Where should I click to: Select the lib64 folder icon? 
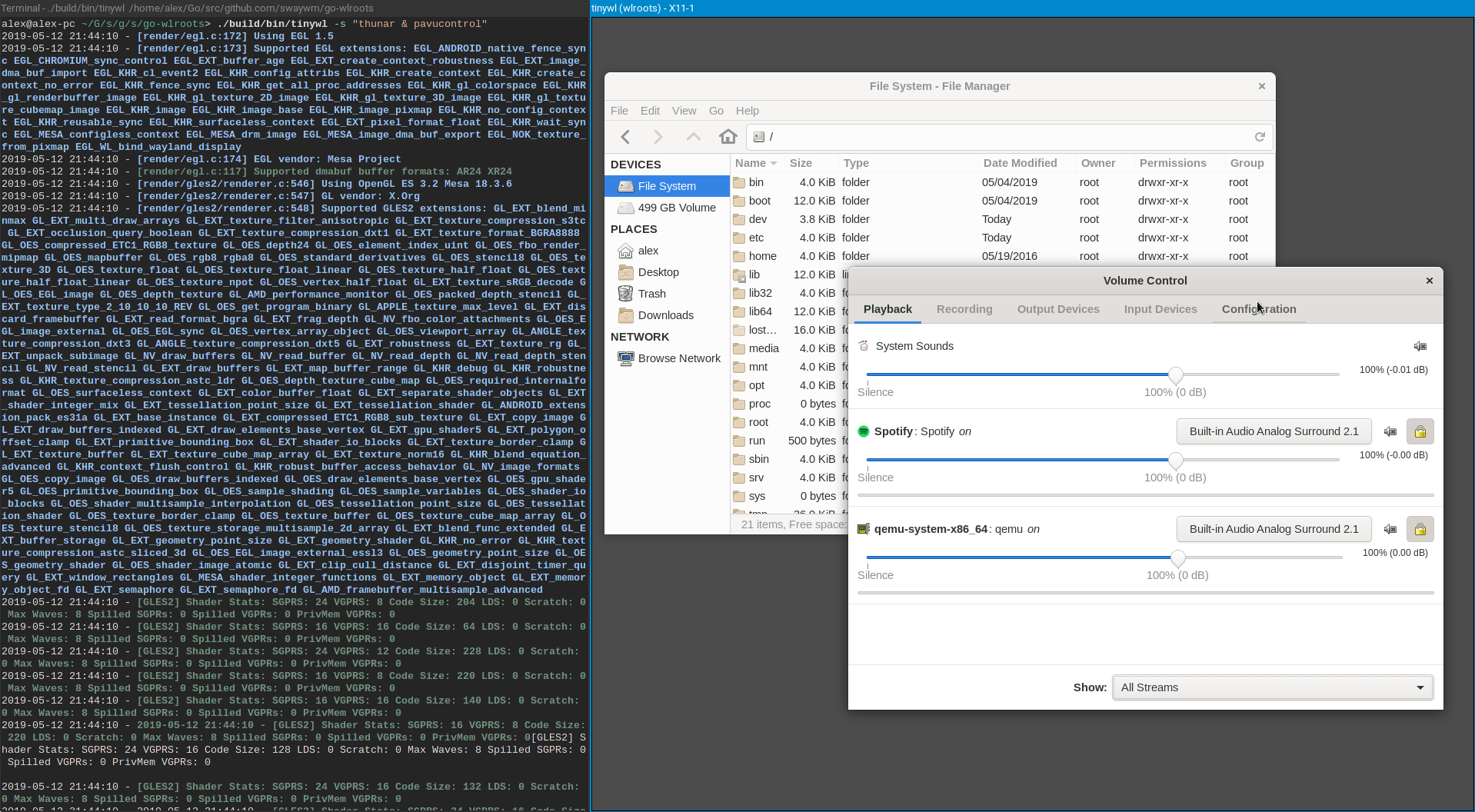click(739, 311)
